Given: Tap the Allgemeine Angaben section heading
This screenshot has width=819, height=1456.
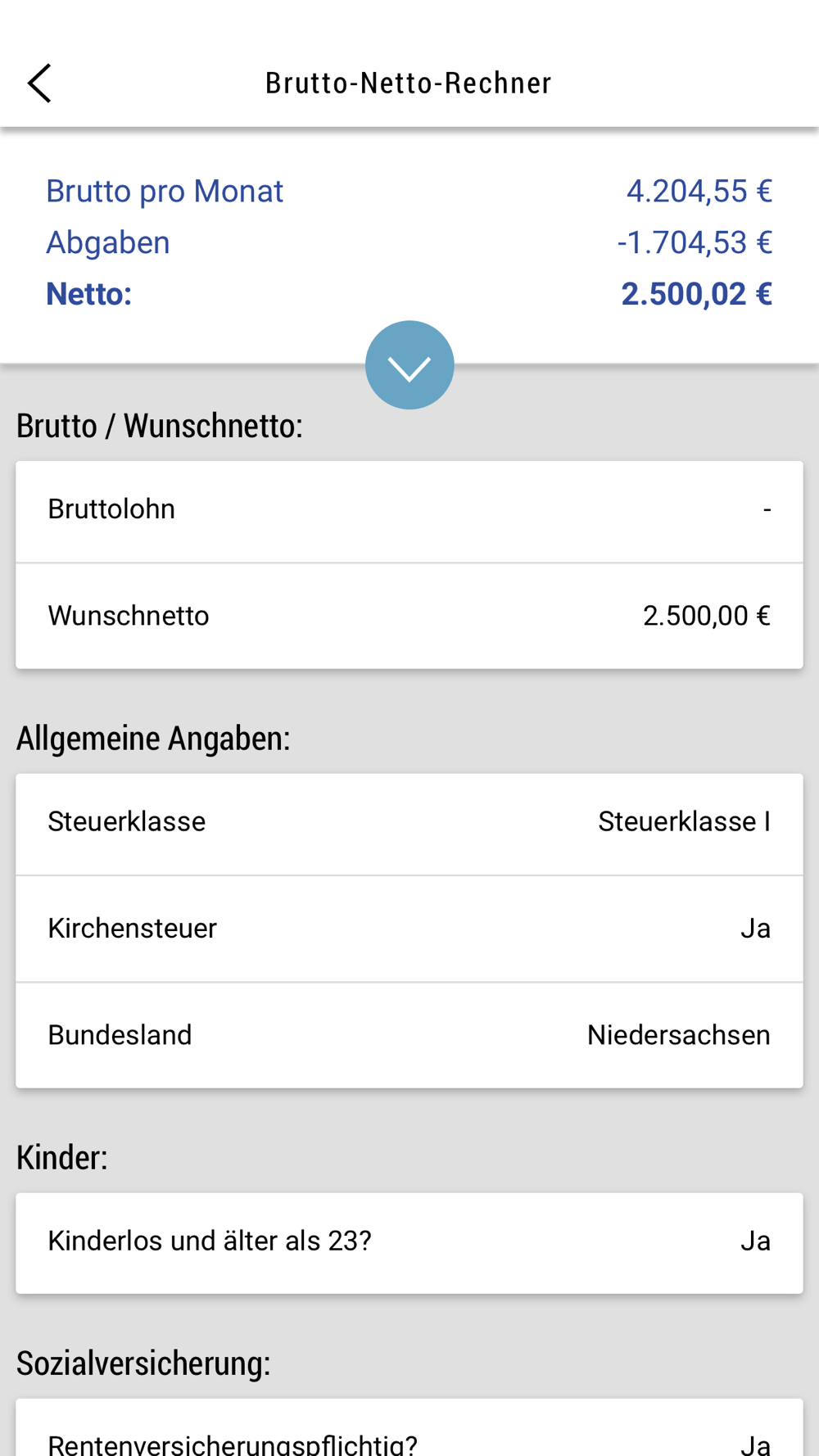Looking at the screenshot, I should coord(153,739).
